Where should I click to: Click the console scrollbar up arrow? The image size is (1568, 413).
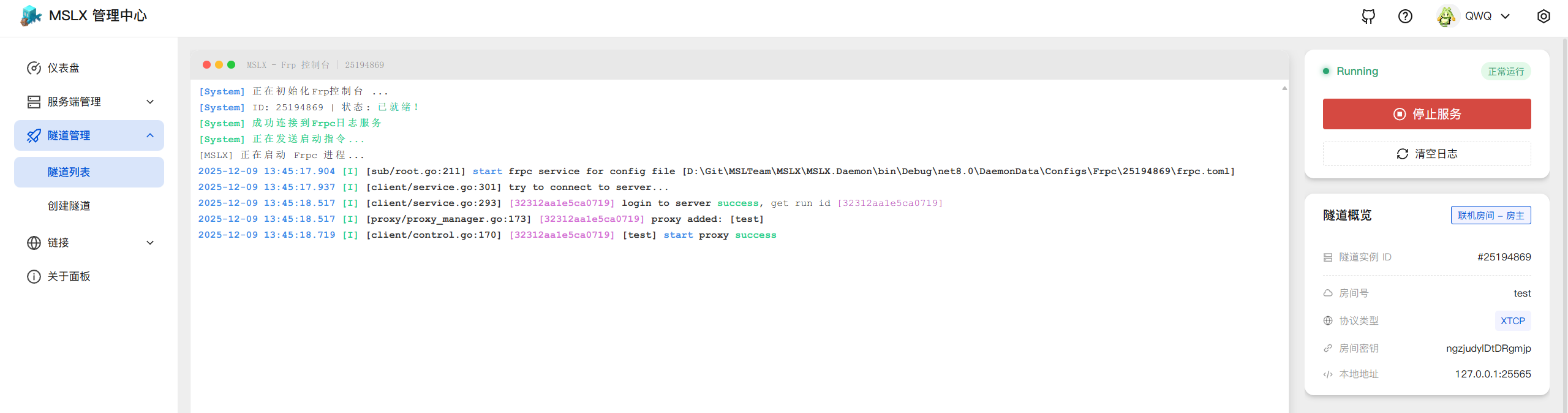1284,88
